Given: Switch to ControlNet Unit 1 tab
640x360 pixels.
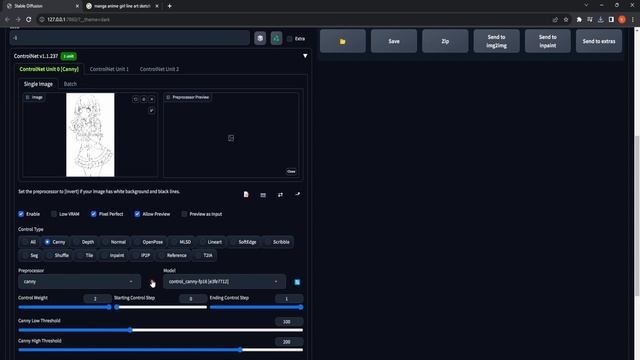Looking at the screenshot, I should point(109,69).
